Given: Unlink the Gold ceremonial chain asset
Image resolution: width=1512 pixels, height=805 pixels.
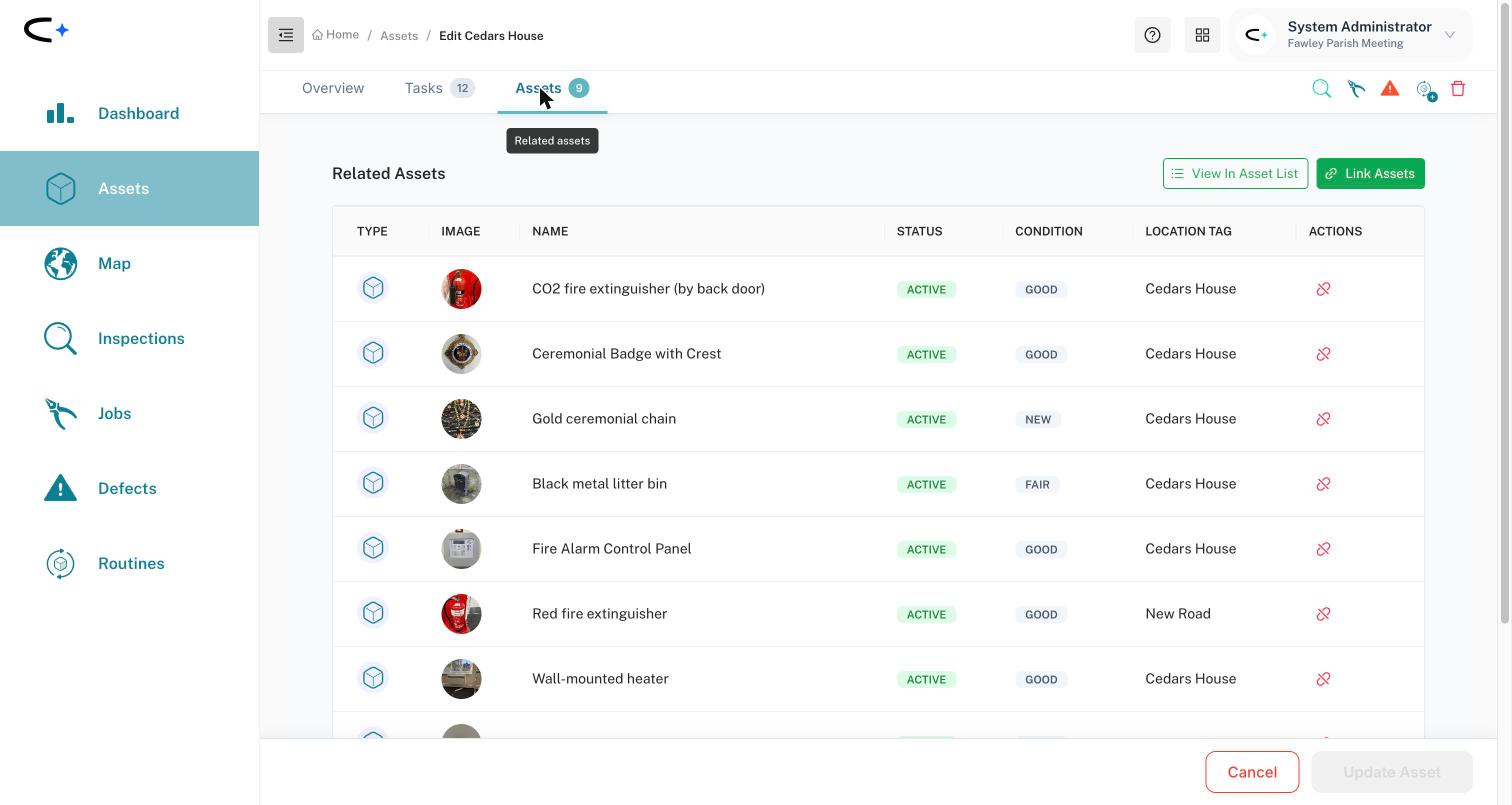Looking at the screenshot, I should [1323, 419].
